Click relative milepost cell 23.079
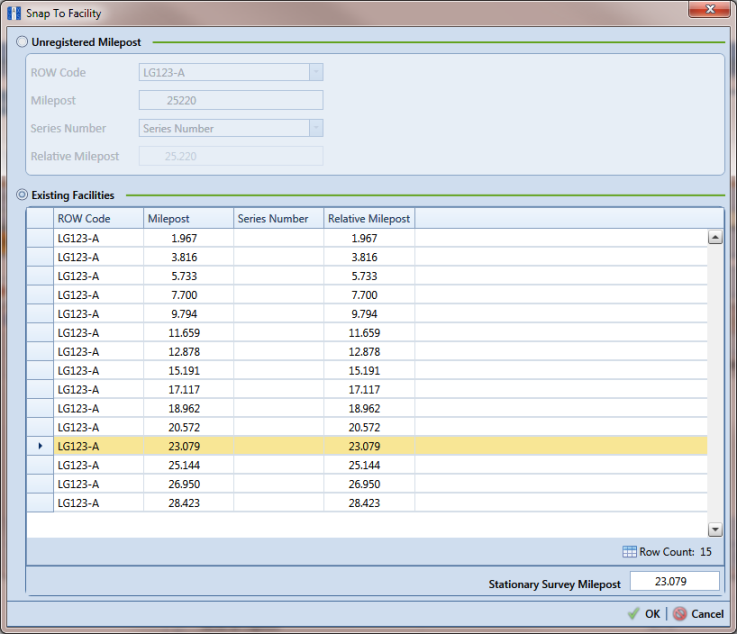Image resolution: width=737 pixels, height=634 pixels. pyautogui.click(x=369, y=446)
